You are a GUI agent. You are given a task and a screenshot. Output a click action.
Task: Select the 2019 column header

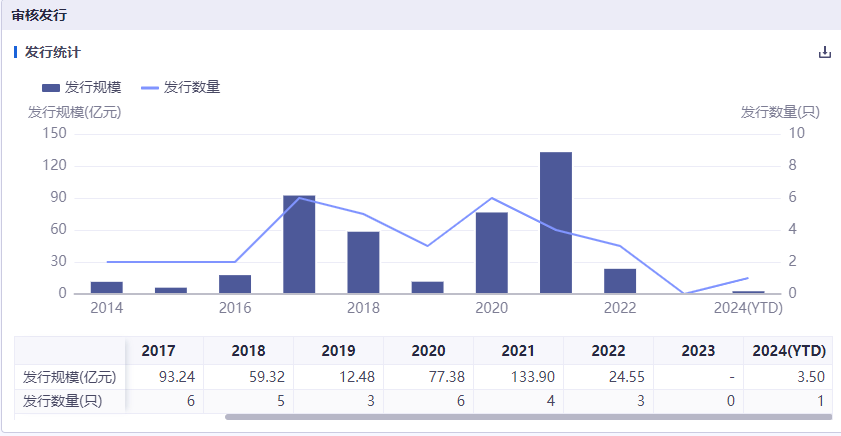338,351
